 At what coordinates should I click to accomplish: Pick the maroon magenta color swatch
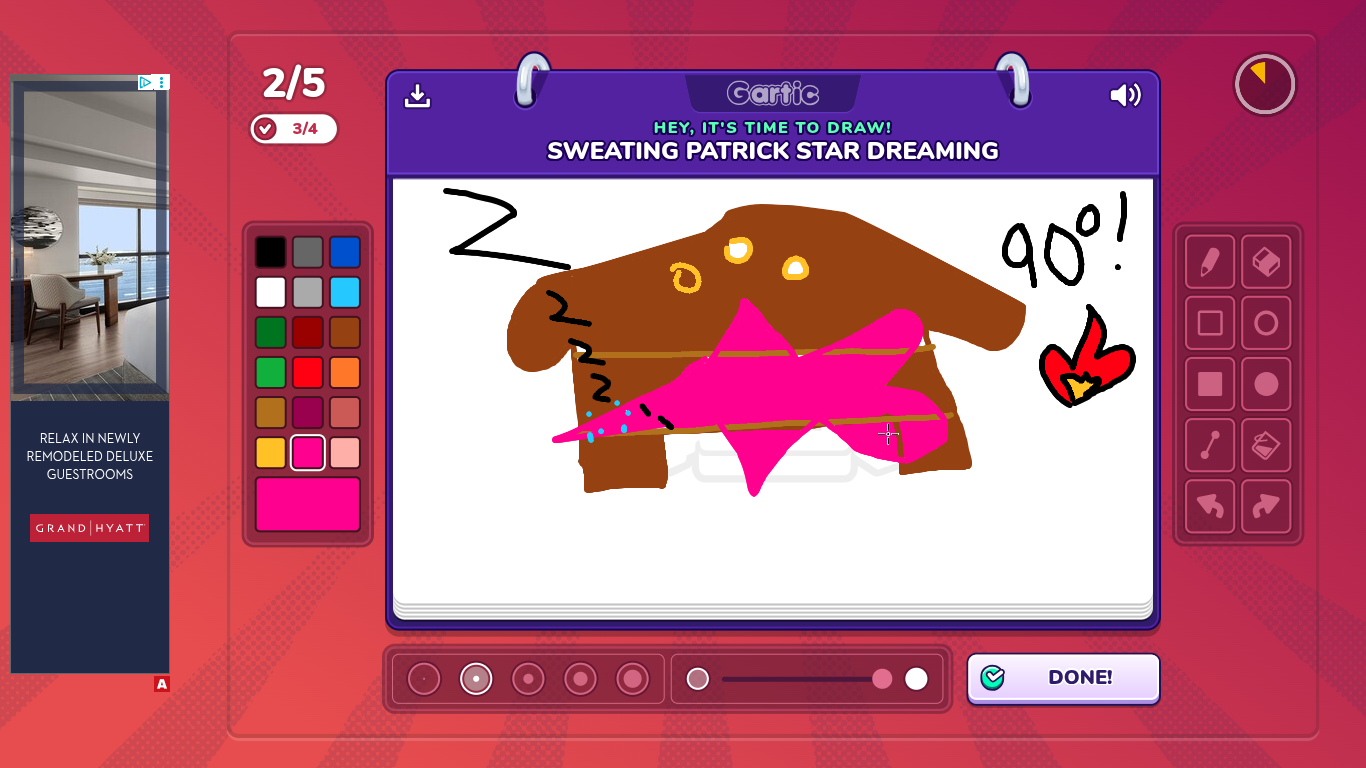pyautogui.click(x=308, y=412)
